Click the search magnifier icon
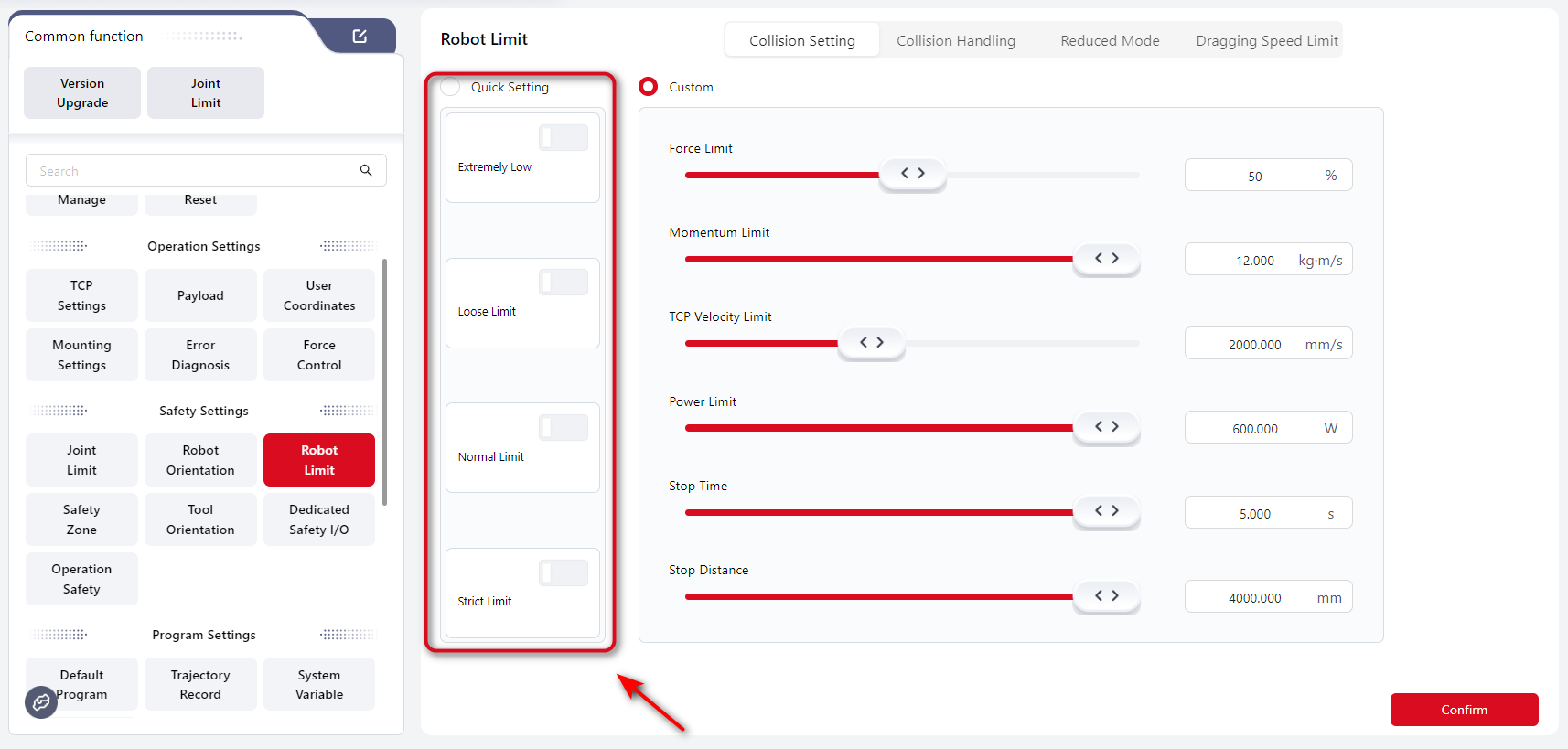This screenshot has width=1568, height=749. pyautogui.click(x=366, y=170)
